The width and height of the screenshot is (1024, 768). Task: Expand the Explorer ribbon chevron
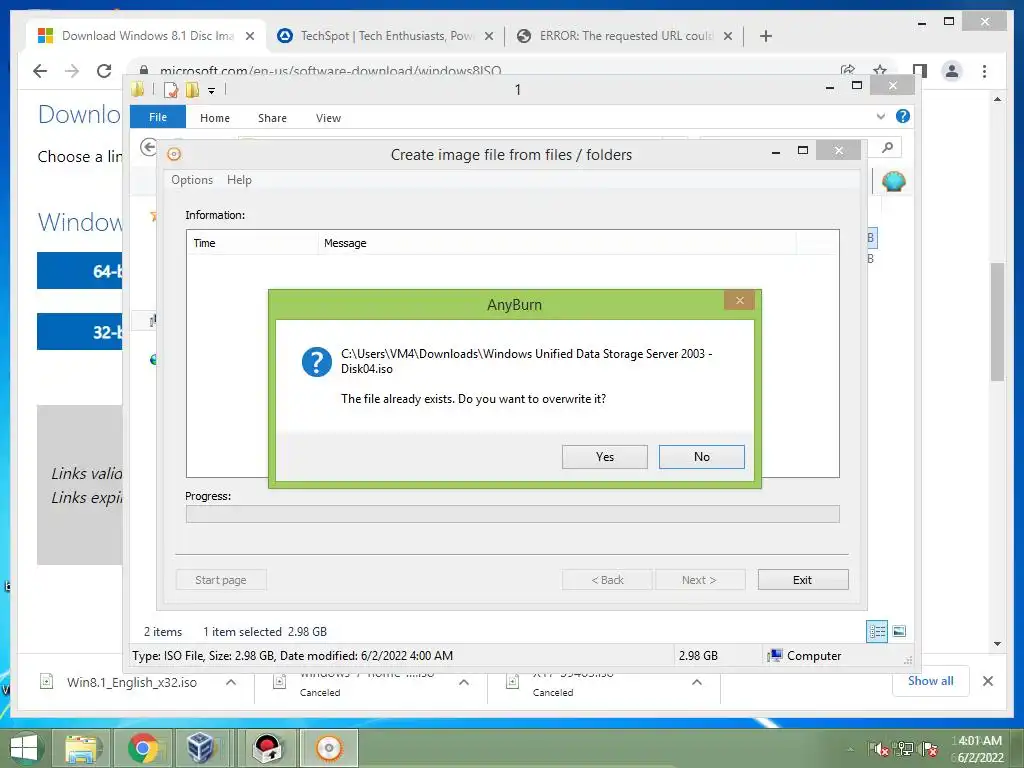click(880, 117)
